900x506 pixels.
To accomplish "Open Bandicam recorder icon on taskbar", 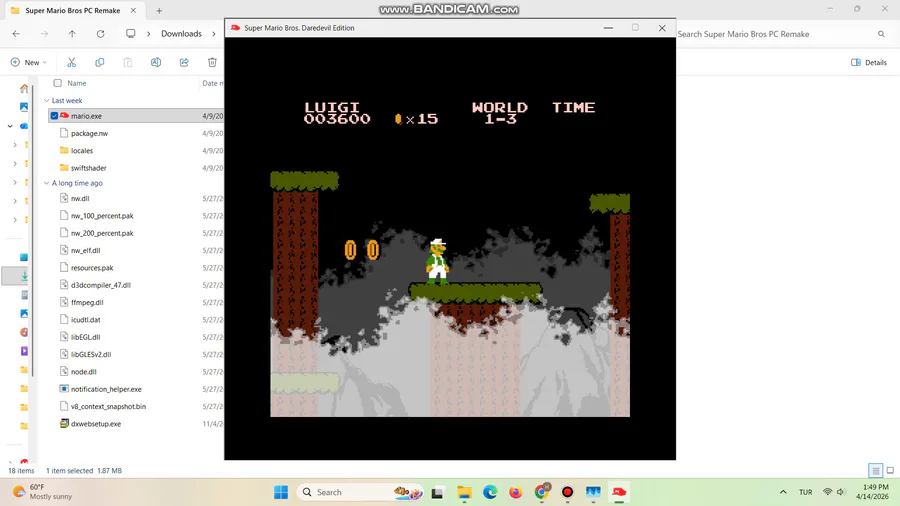I will pos(567,492).
